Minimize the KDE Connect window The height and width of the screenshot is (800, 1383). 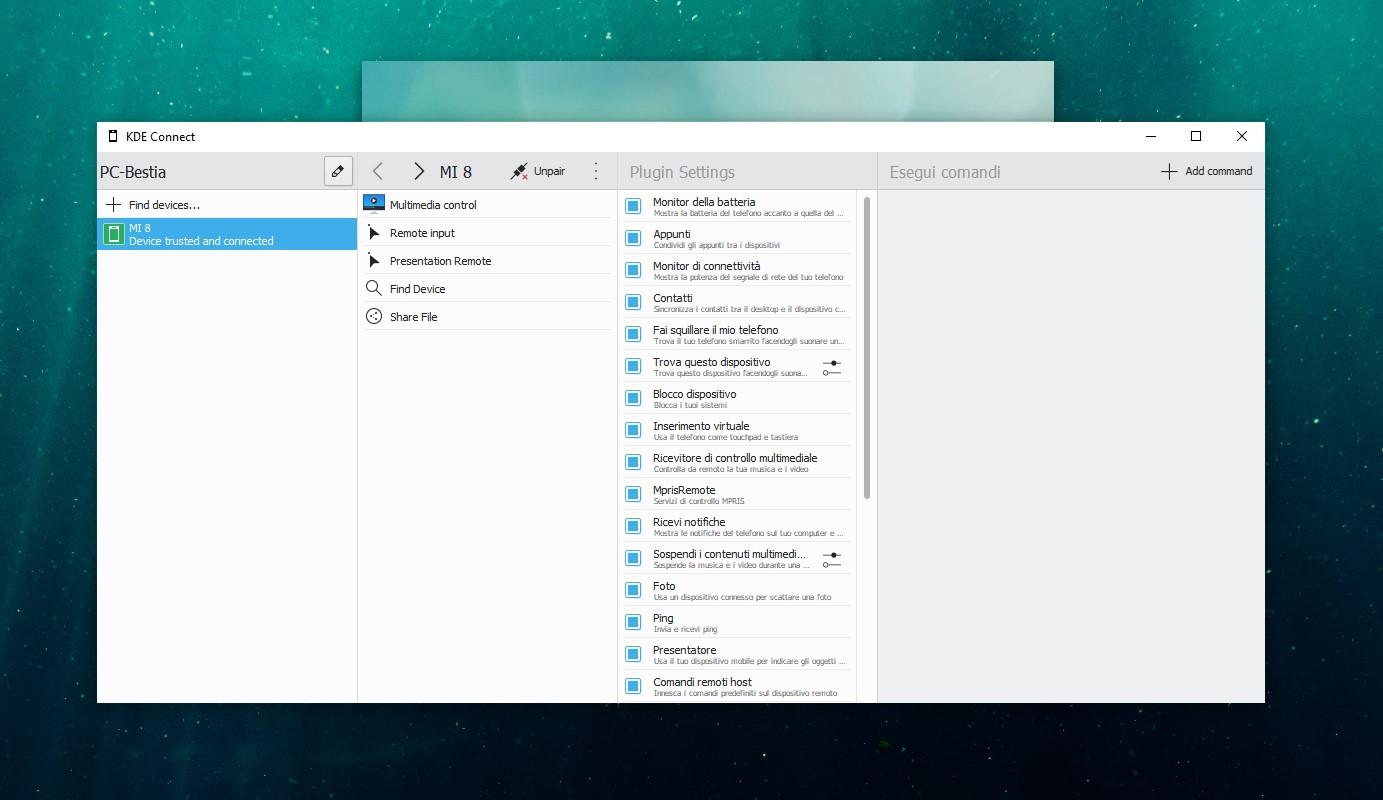click(x=1150, y=136)
